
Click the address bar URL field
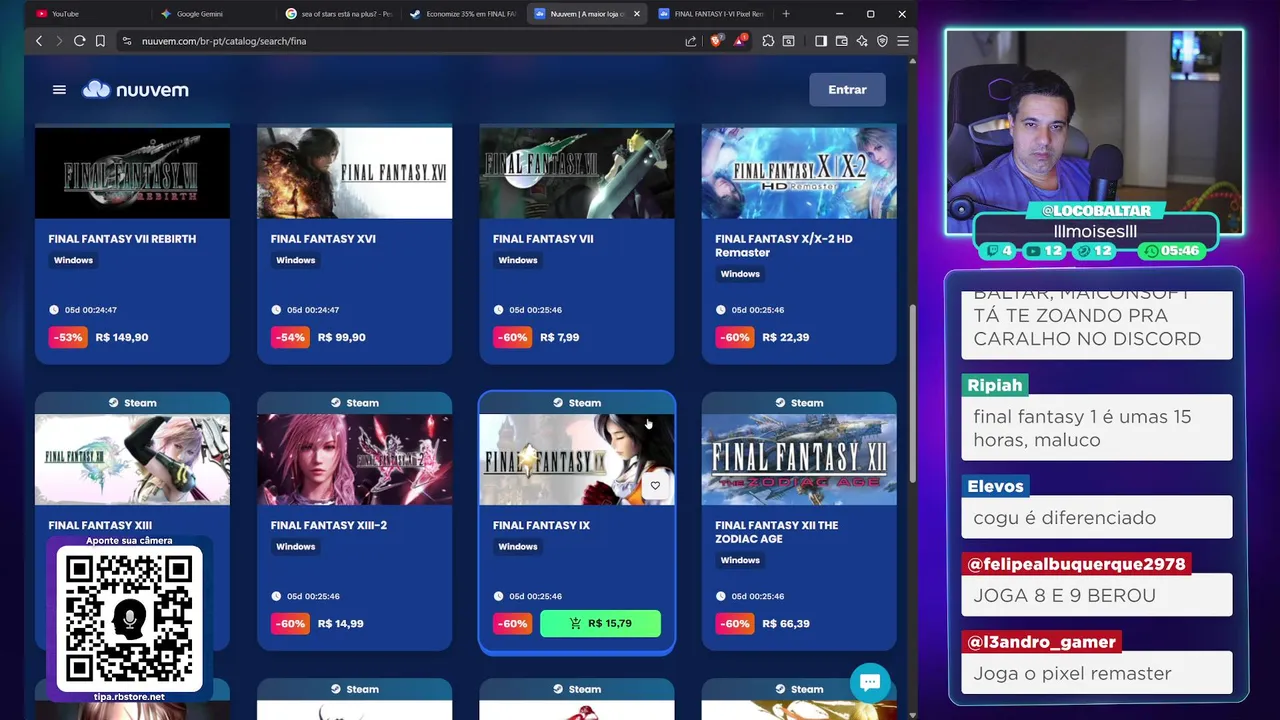(x=400, y=41)
